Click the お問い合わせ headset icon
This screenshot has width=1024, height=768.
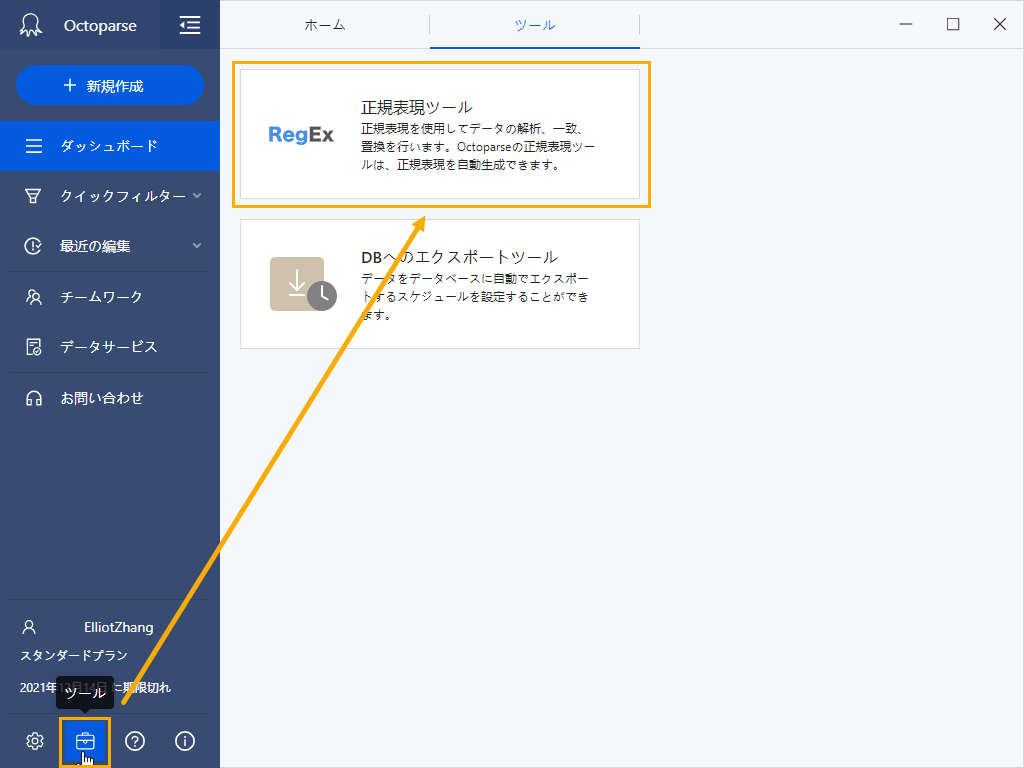point(33,398)
